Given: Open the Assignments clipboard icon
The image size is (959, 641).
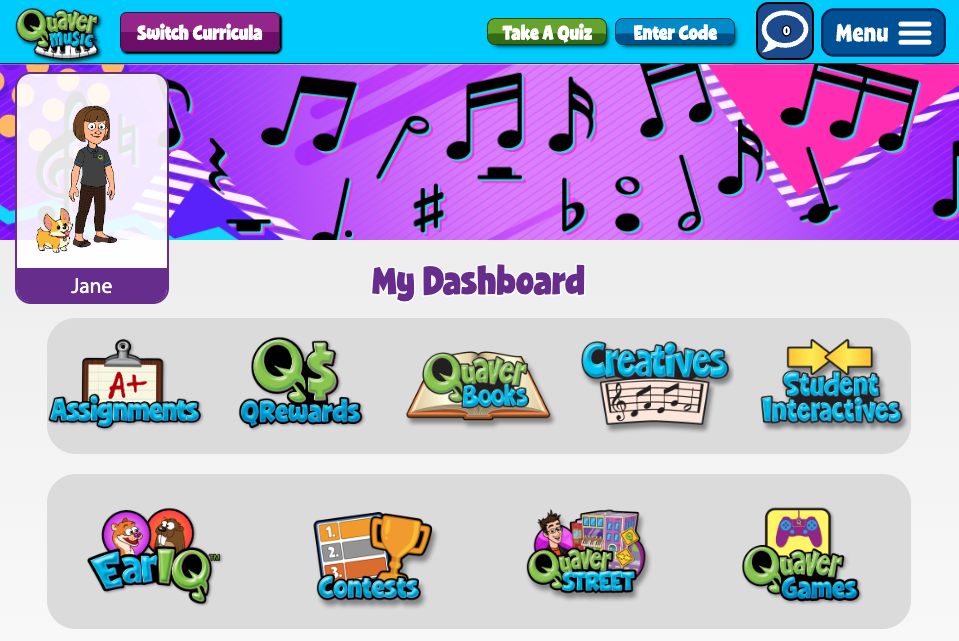Looking at the screenshot, I should (125, 383).
